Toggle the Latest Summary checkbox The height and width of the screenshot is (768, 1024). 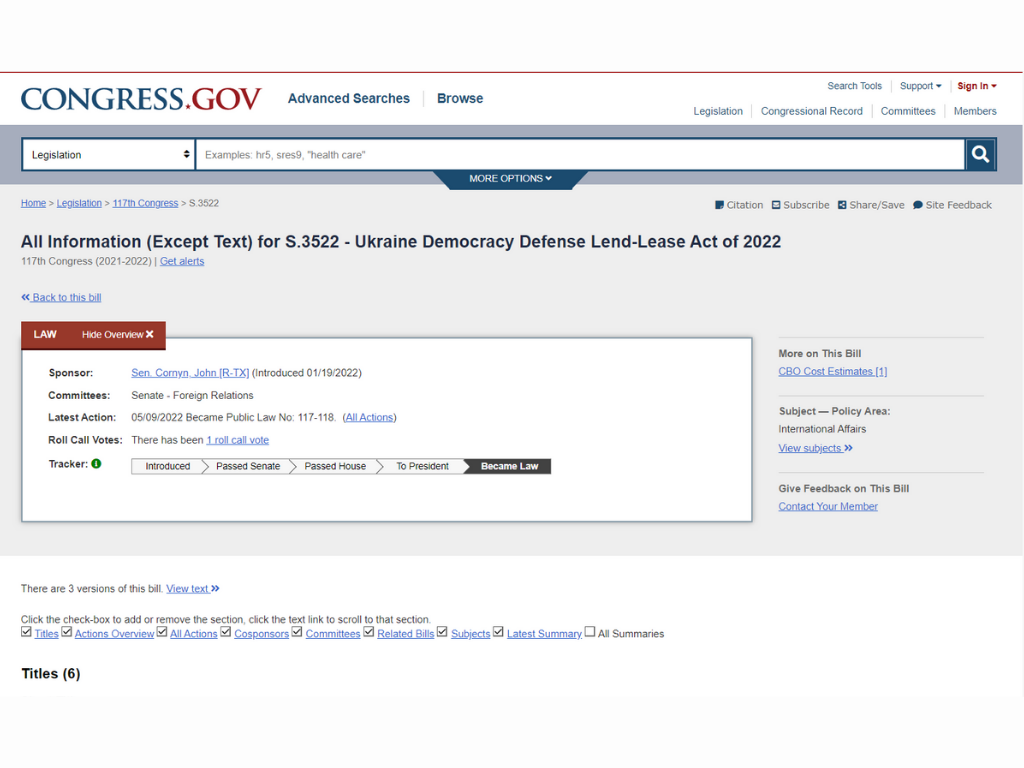[x=498, y=632]
